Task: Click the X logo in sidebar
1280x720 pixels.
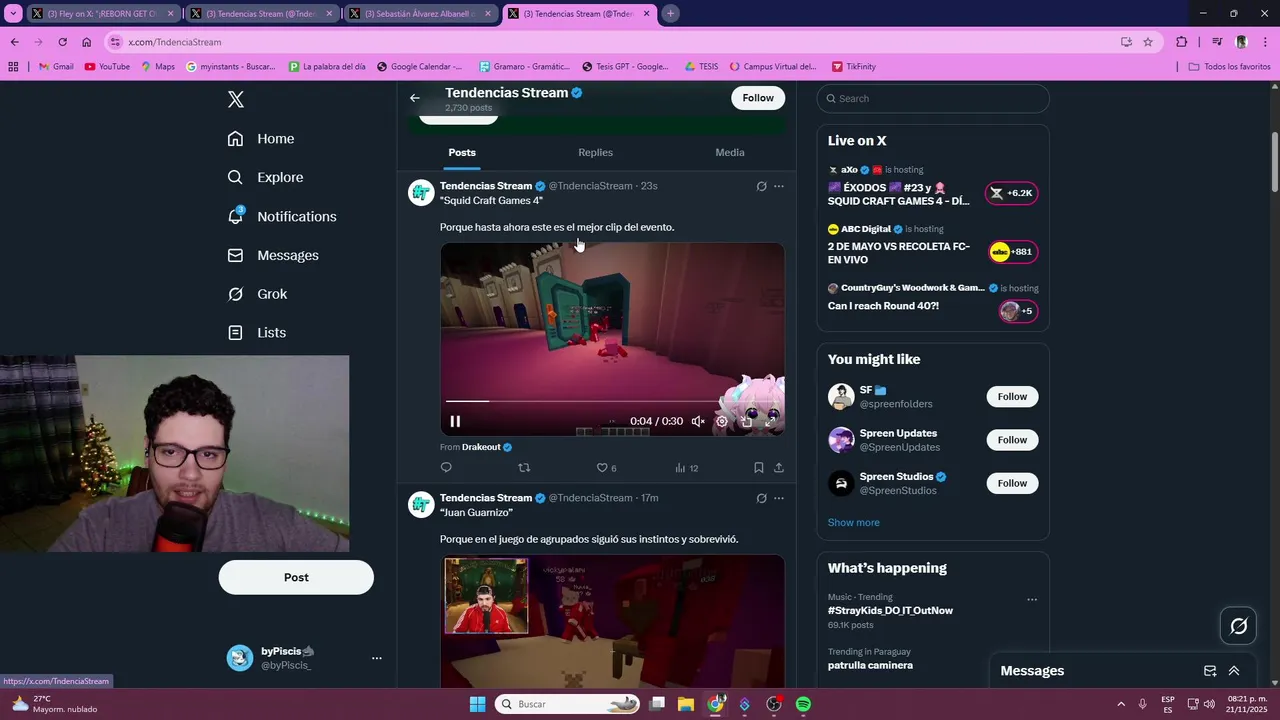Action: [x=236, y=99]
